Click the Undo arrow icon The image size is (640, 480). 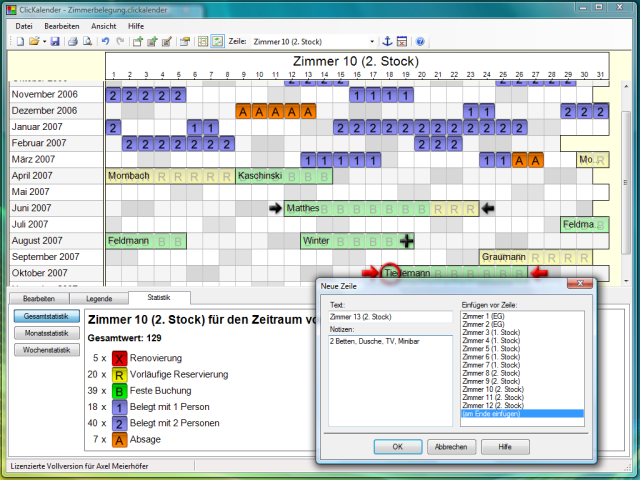click(105, 42)
